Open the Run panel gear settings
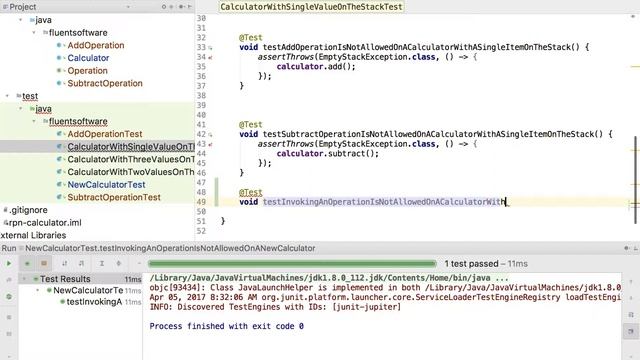The height and width of the screenshot is (360, 640). click(627, 248)
